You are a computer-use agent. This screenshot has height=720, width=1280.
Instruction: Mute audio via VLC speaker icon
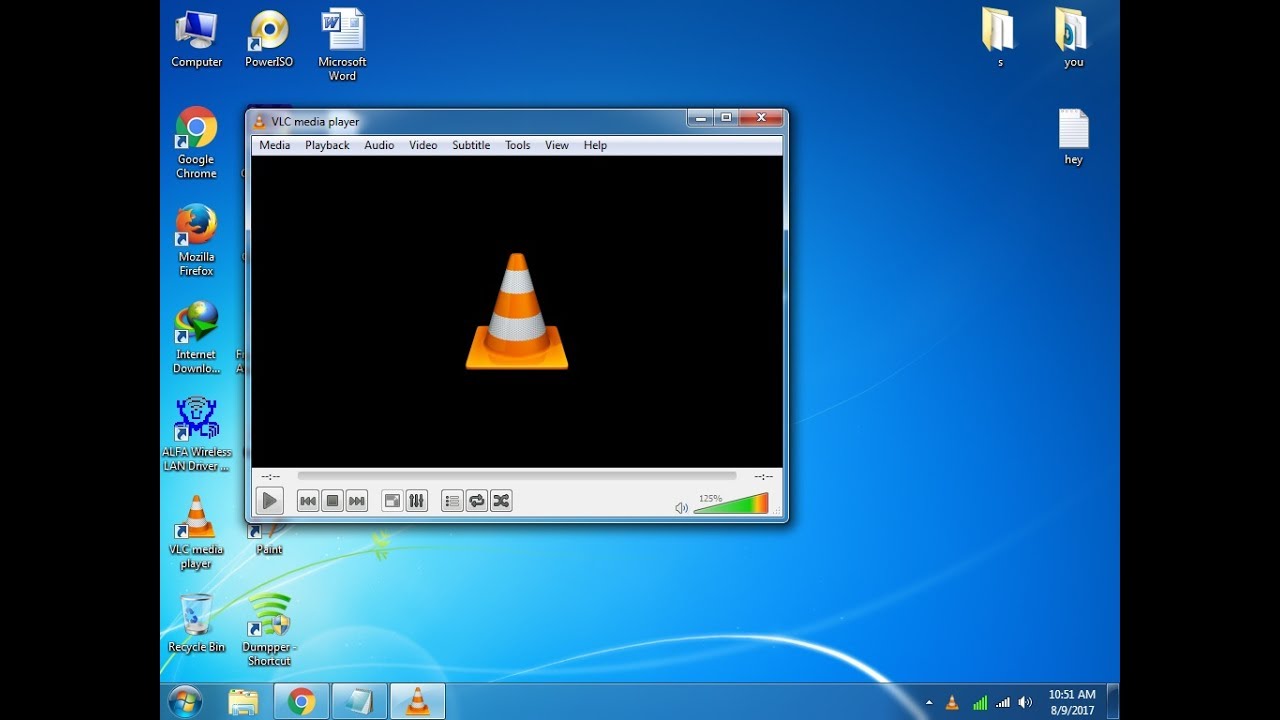click(x=681, y=507)
